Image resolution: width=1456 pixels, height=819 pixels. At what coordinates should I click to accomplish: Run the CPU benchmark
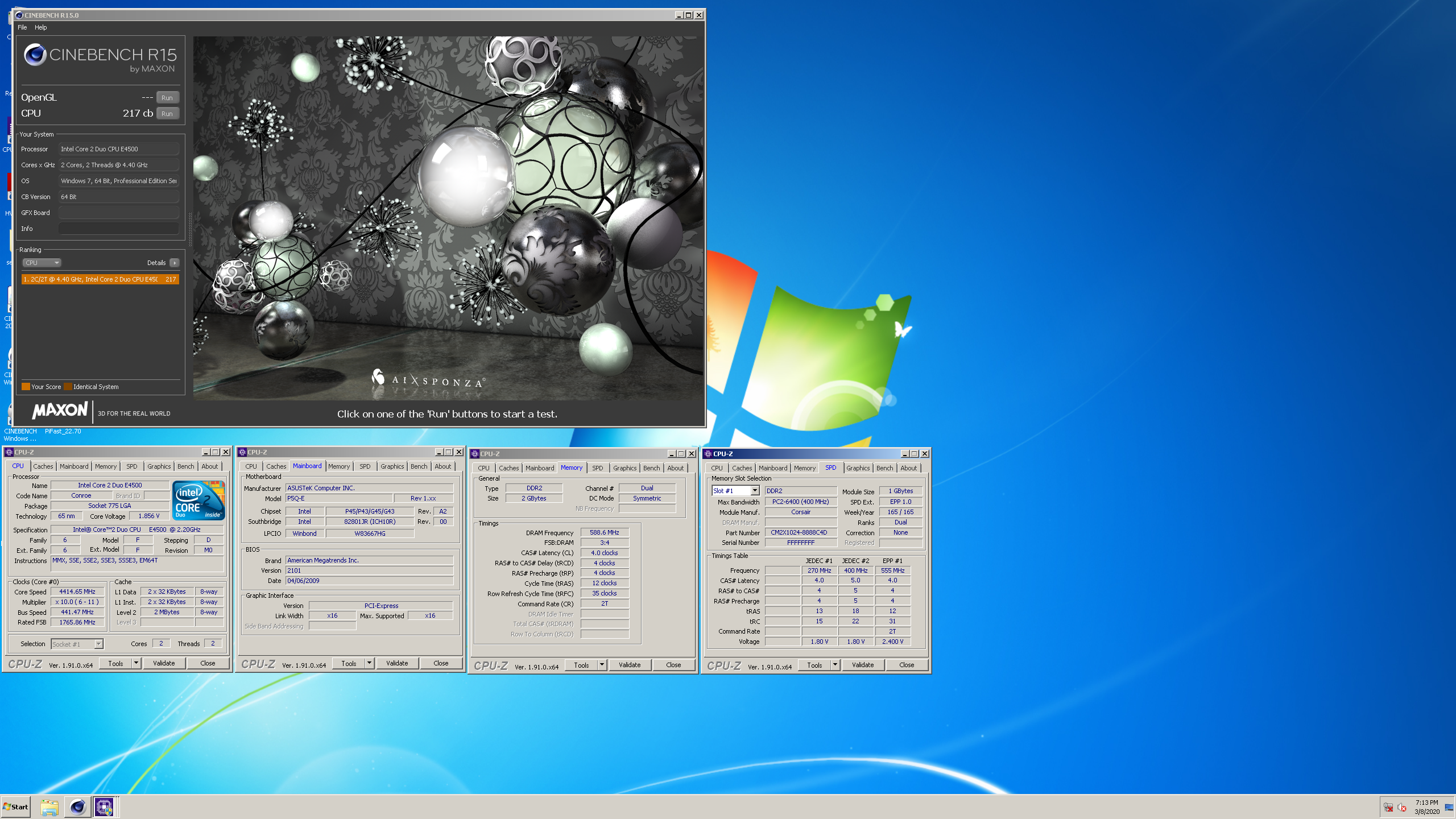click(167, 114)
